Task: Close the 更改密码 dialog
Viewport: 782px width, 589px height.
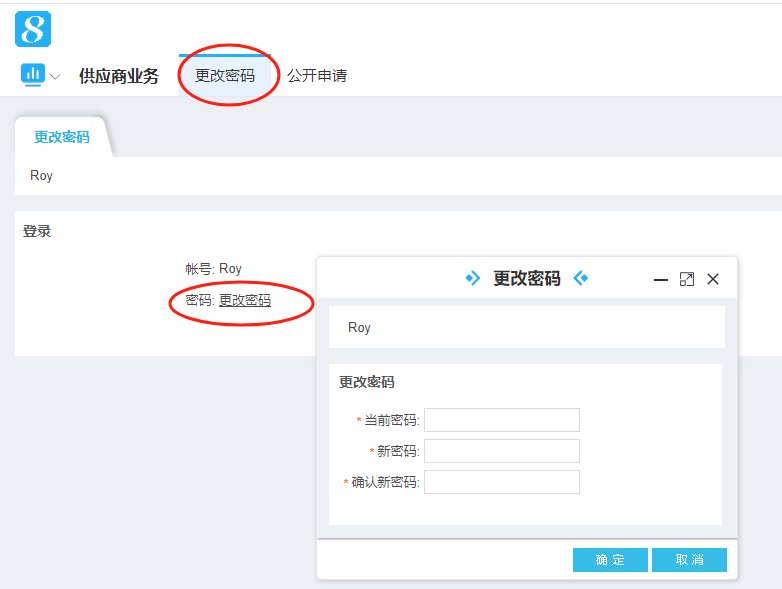Action: click(713, 279)
